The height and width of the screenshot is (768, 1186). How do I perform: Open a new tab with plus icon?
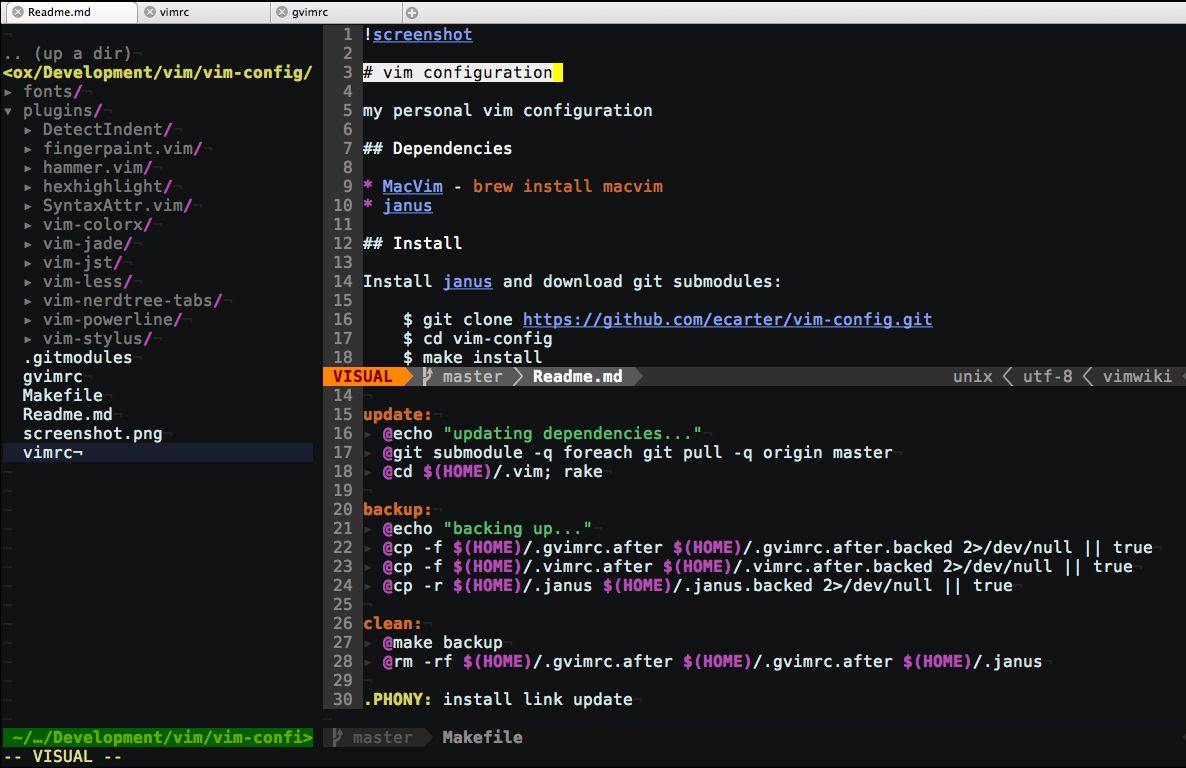point(413,12)
